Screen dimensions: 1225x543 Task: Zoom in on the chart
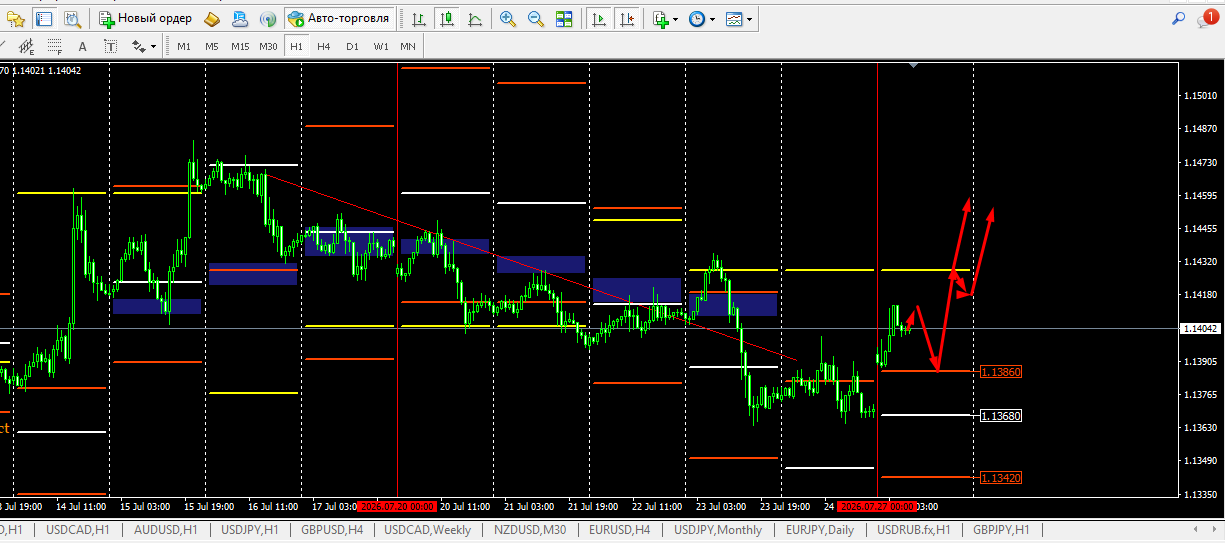tap(508, 19)
